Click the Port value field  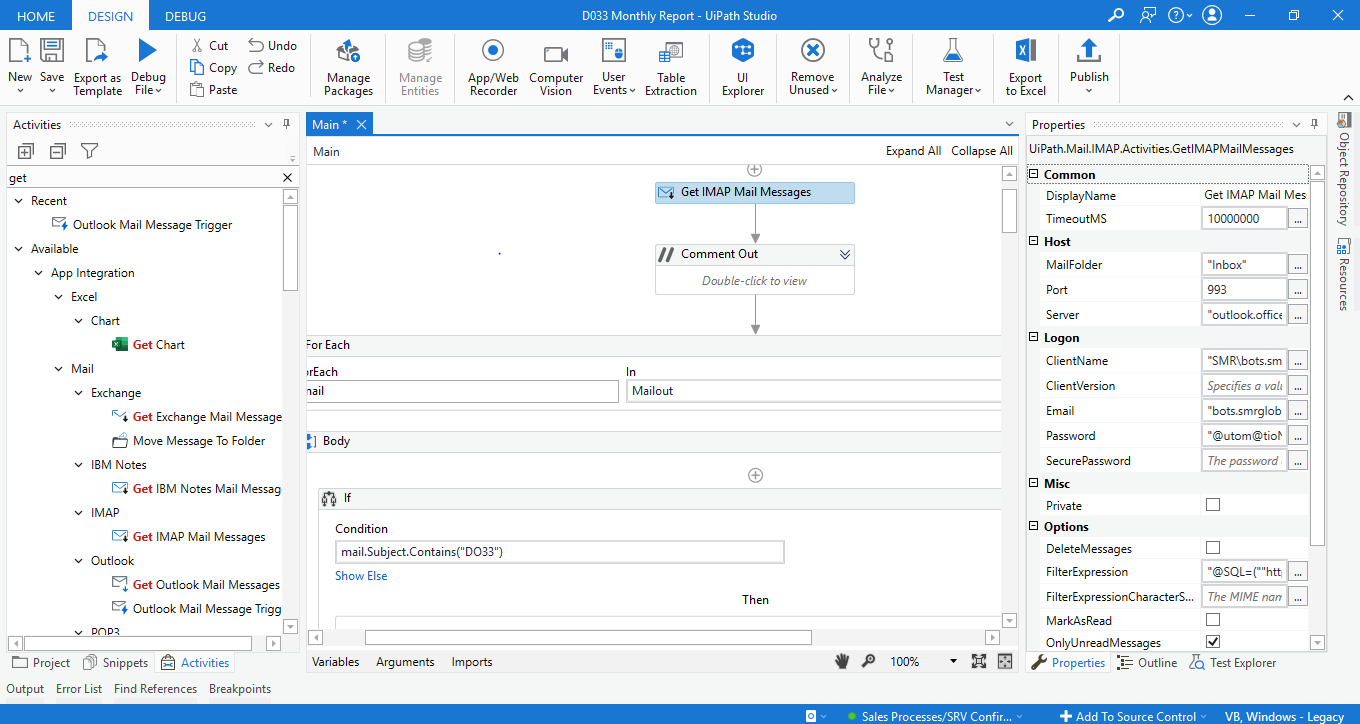1244,290
